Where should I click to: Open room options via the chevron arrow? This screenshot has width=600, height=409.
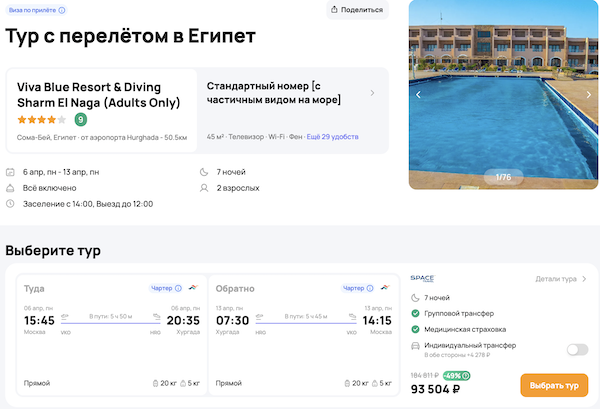coord(372,93)
